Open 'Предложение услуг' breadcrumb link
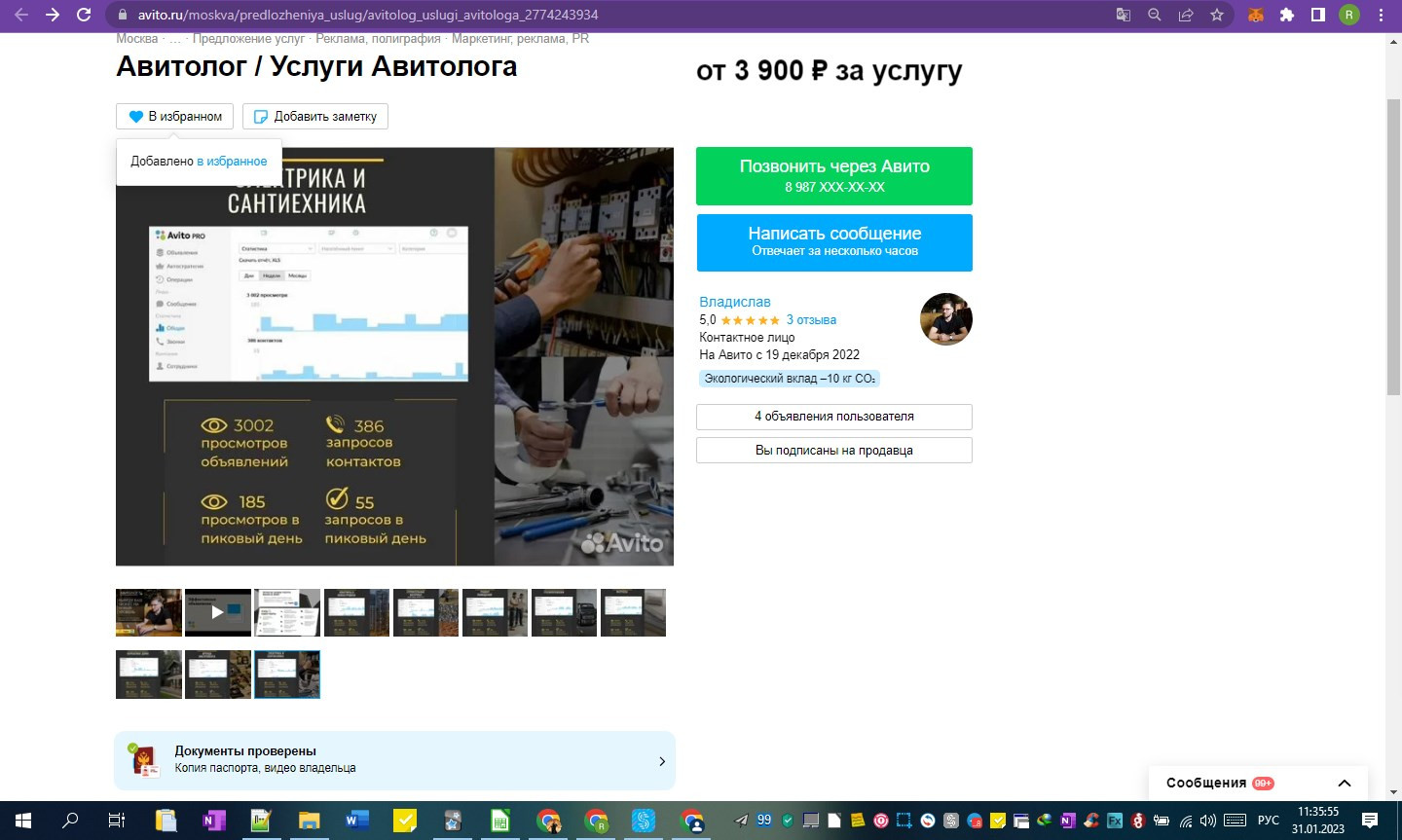This screenshot has height=840, width=1402. pos(248,39)
